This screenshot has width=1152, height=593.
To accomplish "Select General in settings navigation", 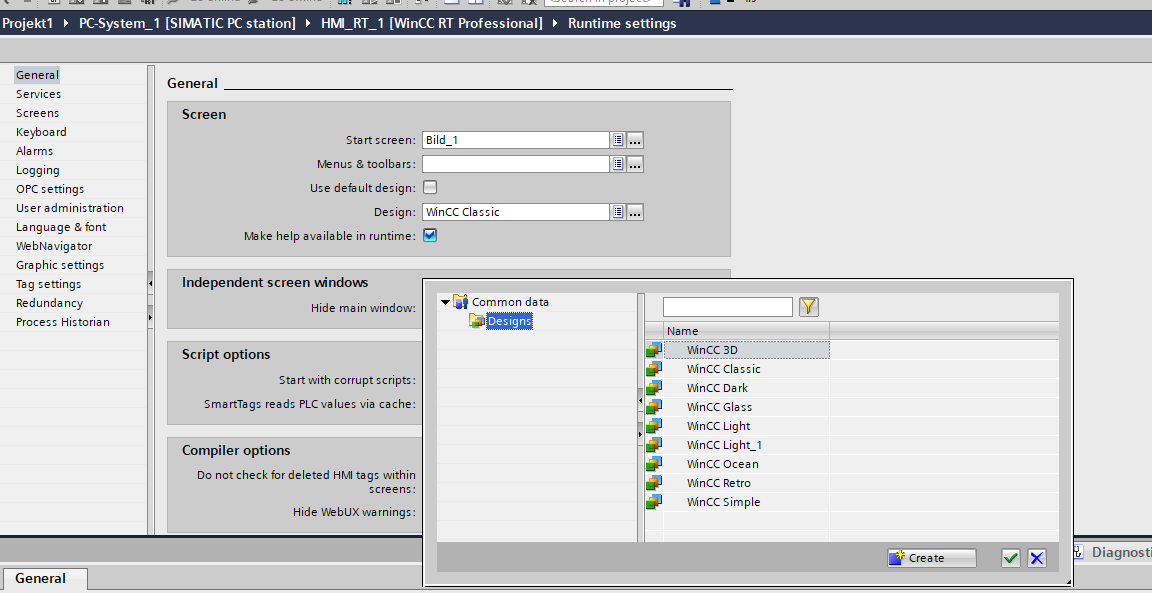I will (x=37, y=75).
